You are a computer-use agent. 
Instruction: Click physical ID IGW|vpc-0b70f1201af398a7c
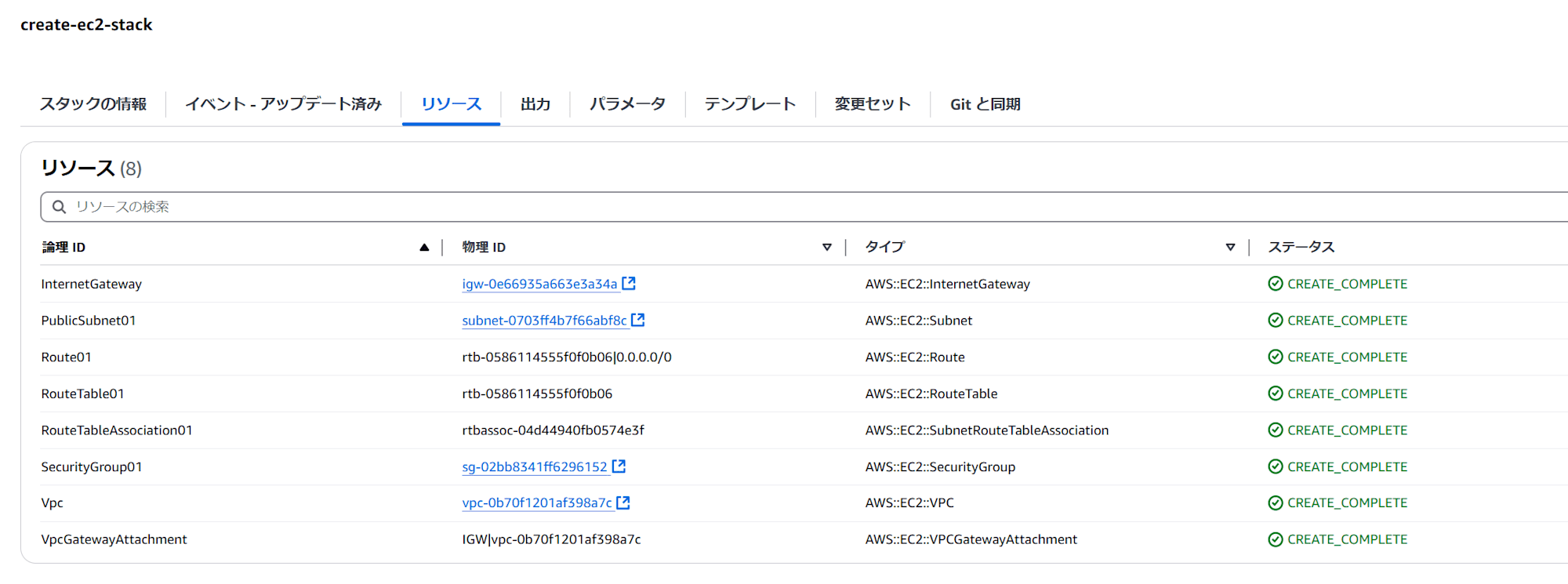pyautogui.click(x=551, y=539)
